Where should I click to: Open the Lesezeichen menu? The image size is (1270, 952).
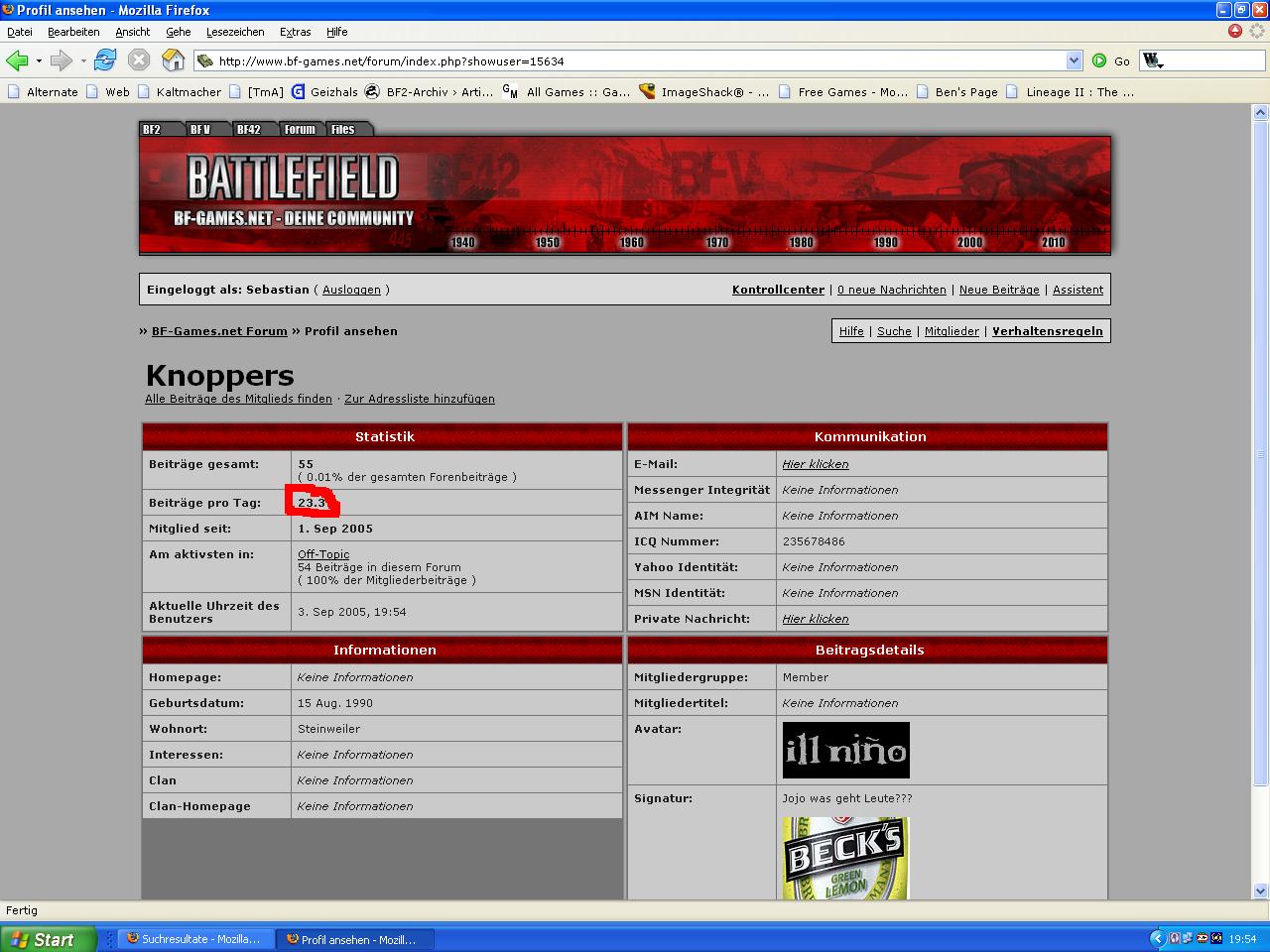tap(235, 32)
